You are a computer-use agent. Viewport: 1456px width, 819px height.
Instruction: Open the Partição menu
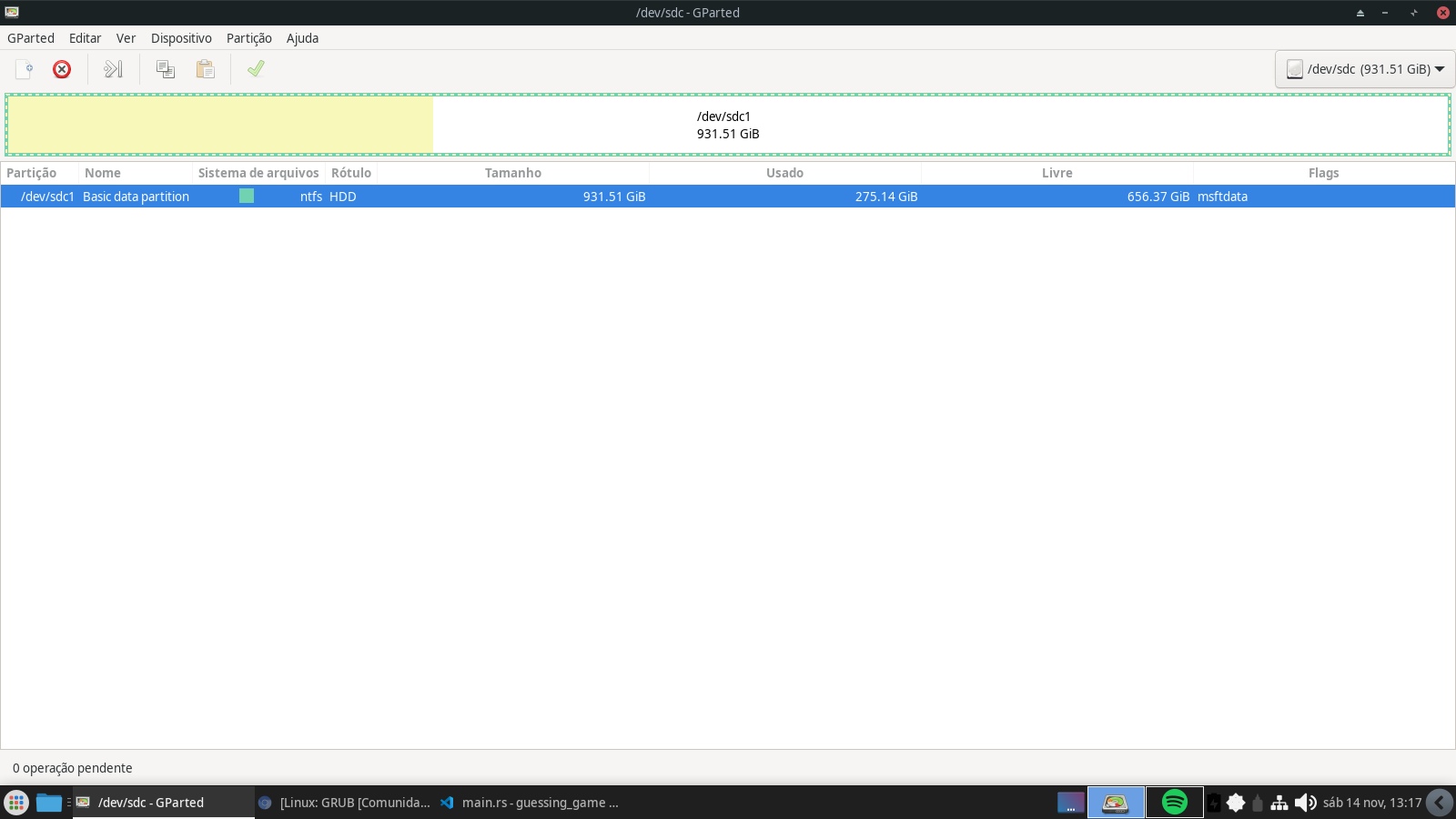click(249, 38)
